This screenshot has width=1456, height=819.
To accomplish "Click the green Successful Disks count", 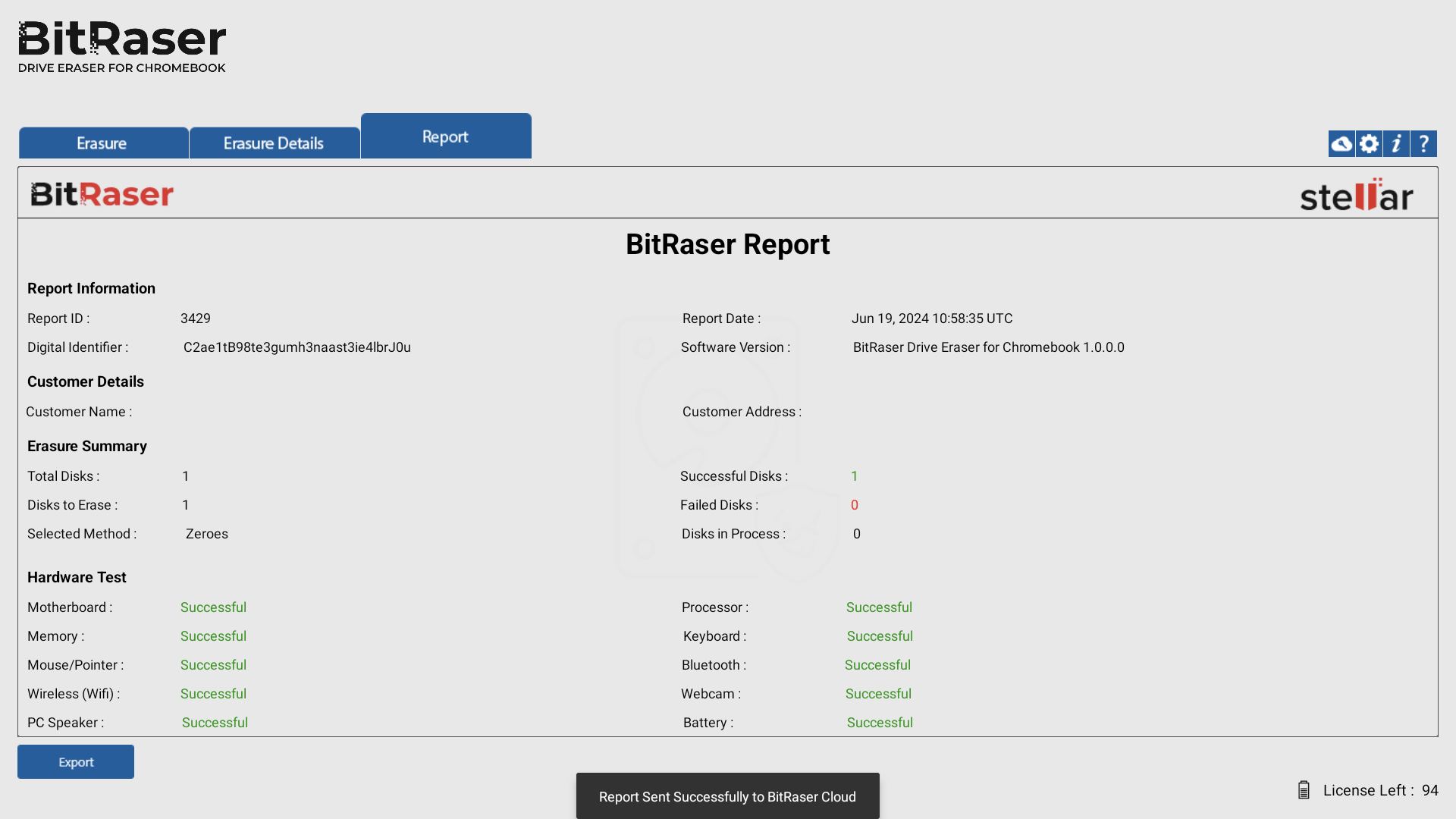I will [x=855, y=476].
